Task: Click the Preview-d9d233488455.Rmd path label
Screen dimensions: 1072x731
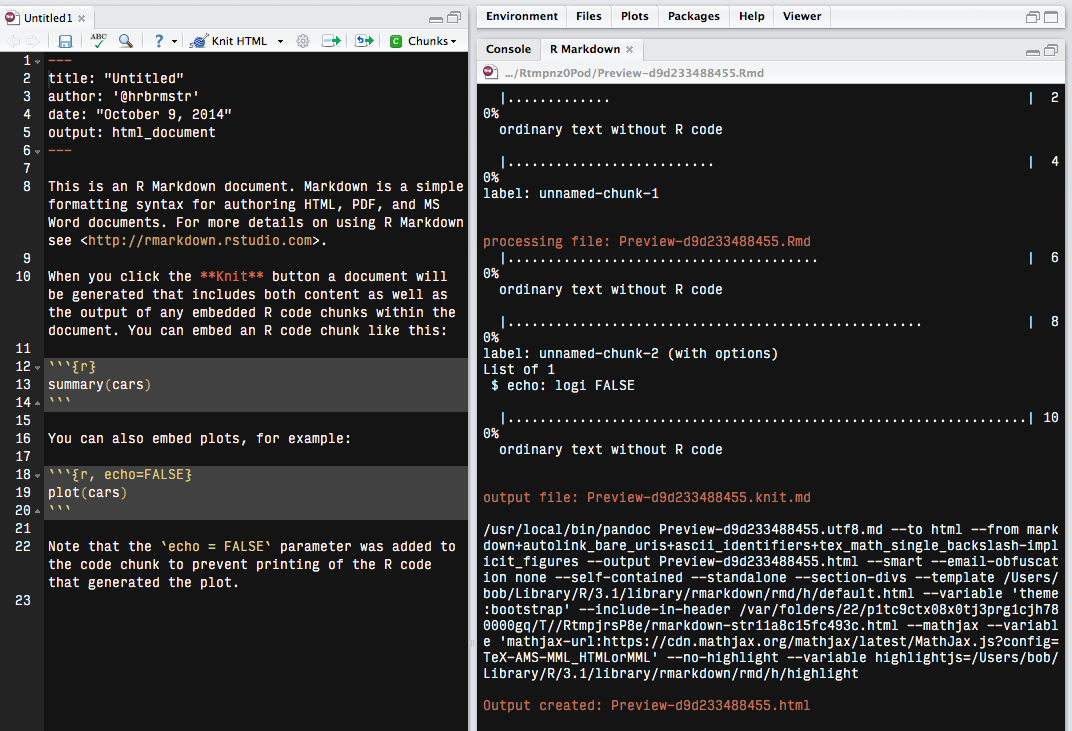Action: [x=634, y=72]
